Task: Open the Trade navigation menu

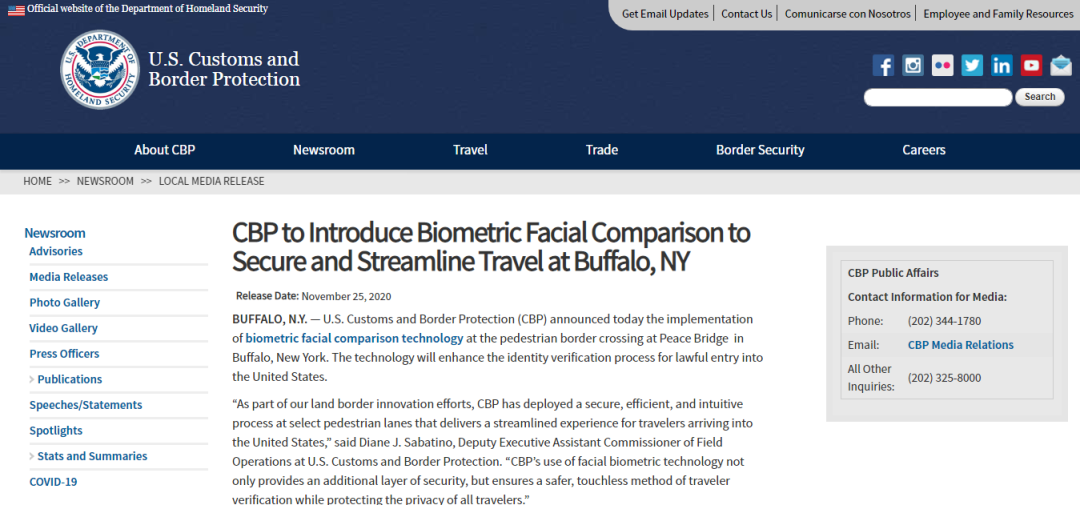Action: (x=602, y=150)
